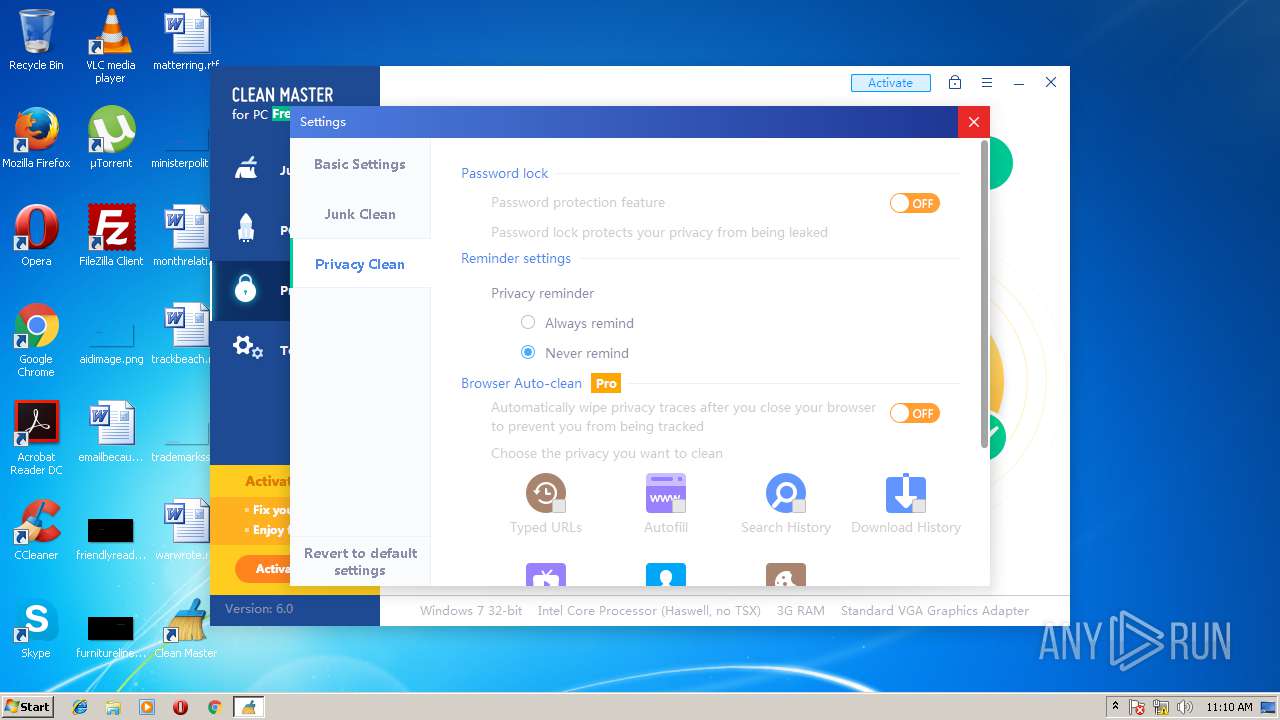The width and height of the screenshot is (1280, 720).
Task: Click the taskbar clock 11:10 AM
Action: 1229,707
